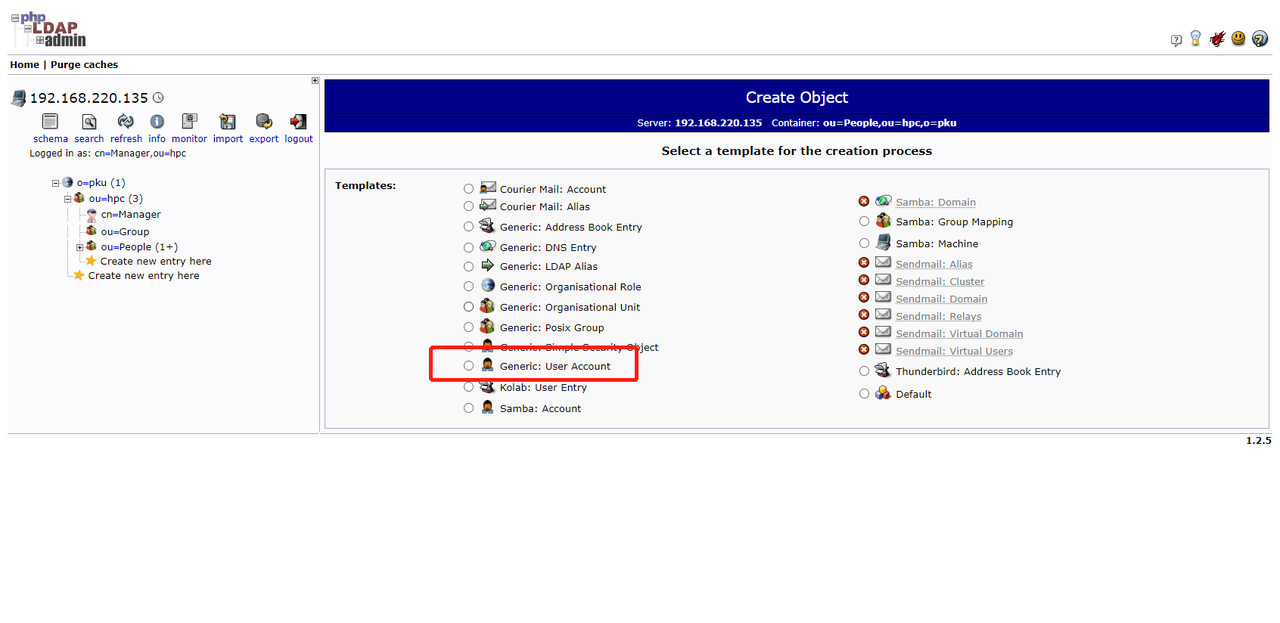Collapse the o=pku tree node

(x=56, y=183)
